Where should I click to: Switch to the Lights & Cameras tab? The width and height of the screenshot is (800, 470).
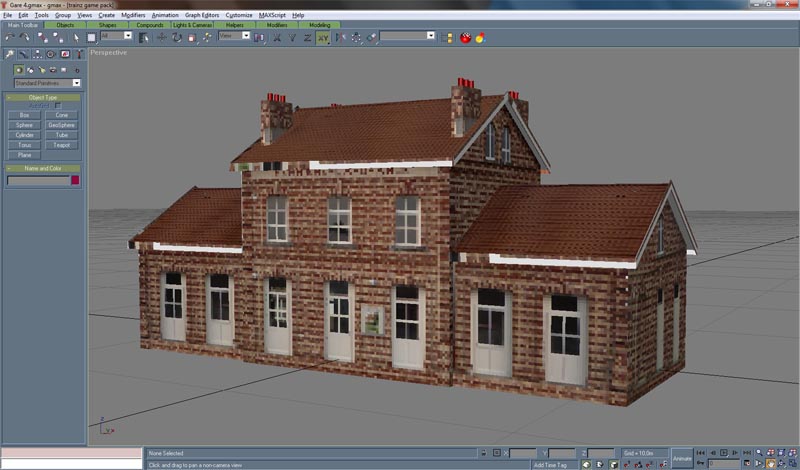[x=192, y=25]
